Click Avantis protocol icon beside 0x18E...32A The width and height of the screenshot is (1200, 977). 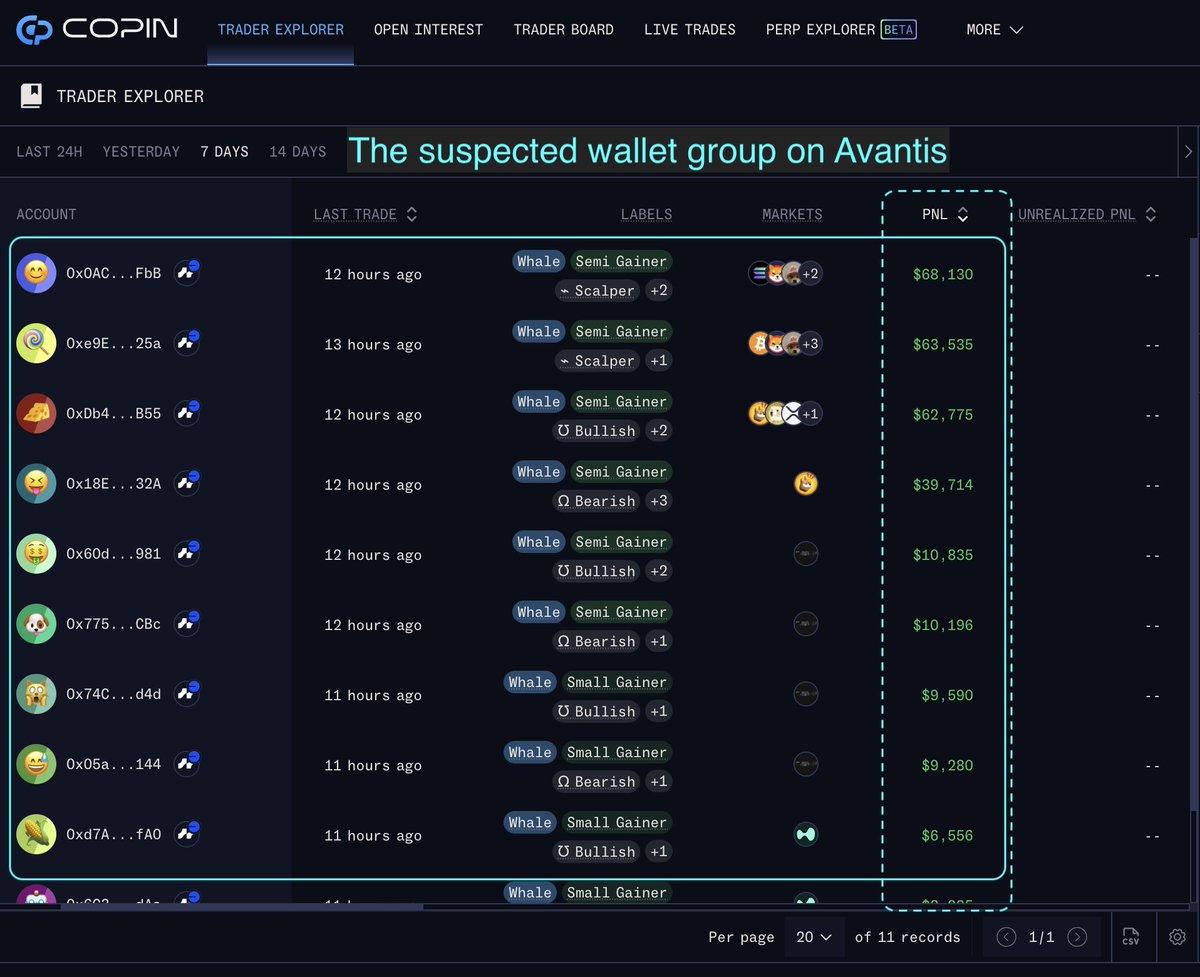point(186,483)
